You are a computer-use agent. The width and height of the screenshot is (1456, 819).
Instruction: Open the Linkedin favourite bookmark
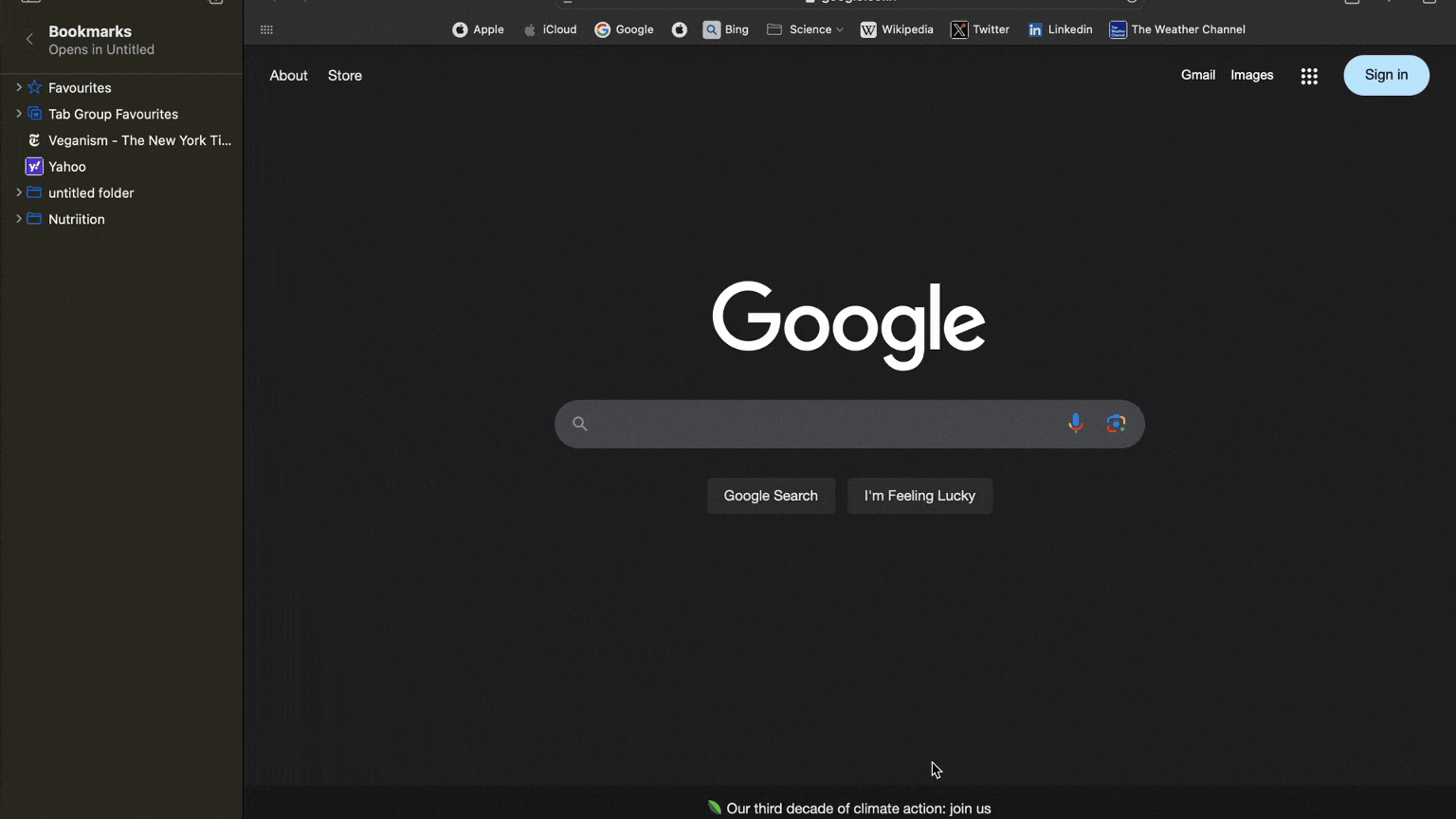click(1060, 29)
